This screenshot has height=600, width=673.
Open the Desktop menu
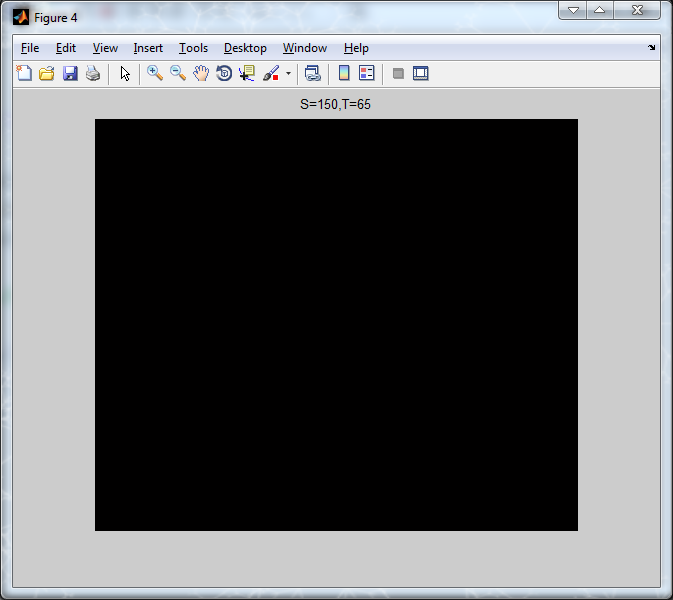pos(245,48)
